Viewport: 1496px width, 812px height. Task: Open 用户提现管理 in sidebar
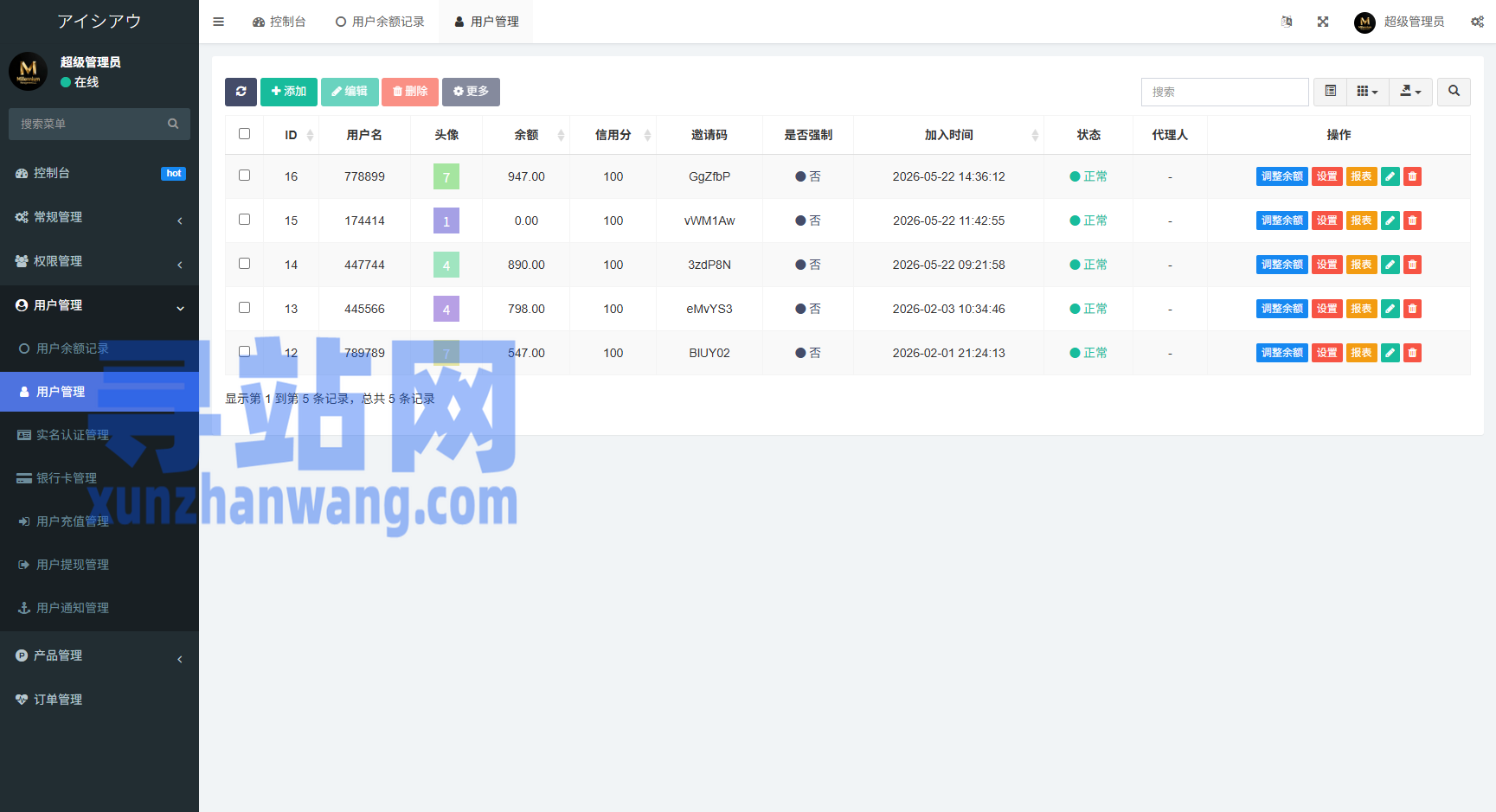[x=100, y=565]
